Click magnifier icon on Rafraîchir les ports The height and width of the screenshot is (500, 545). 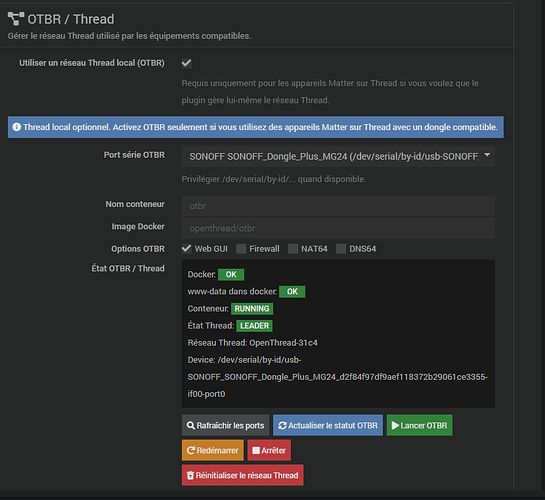click(190, 425)
